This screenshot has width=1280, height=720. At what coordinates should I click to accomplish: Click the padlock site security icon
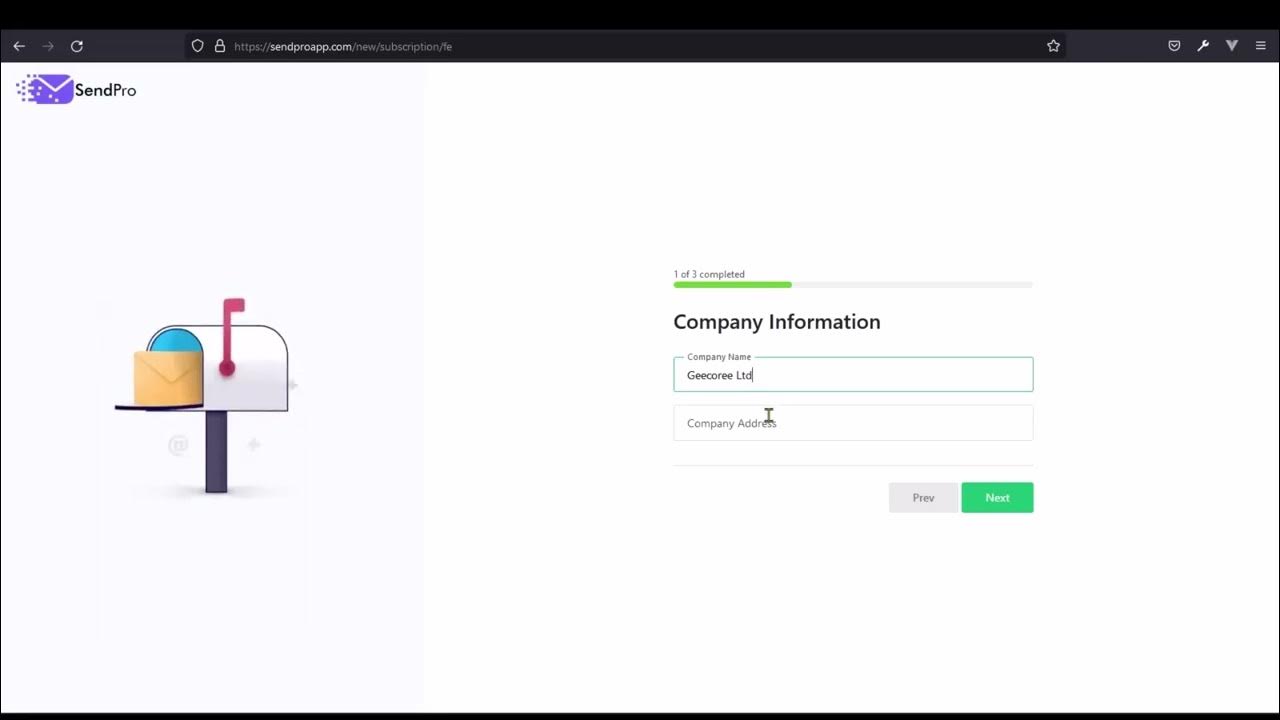point(220,46)
